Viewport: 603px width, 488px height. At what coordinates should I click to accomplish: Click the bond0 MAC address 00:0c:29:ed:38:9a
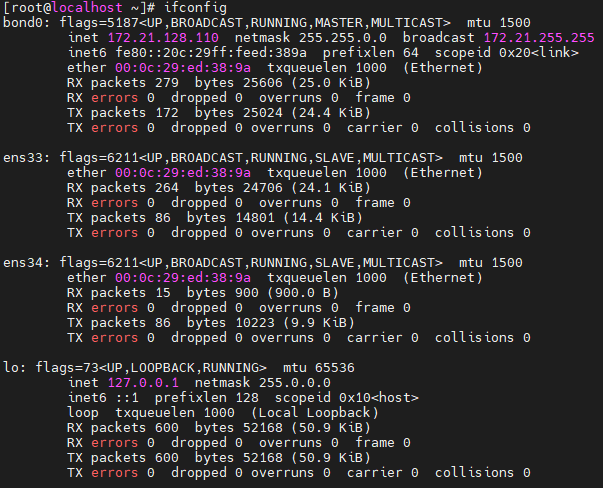[x=183, y=68]
